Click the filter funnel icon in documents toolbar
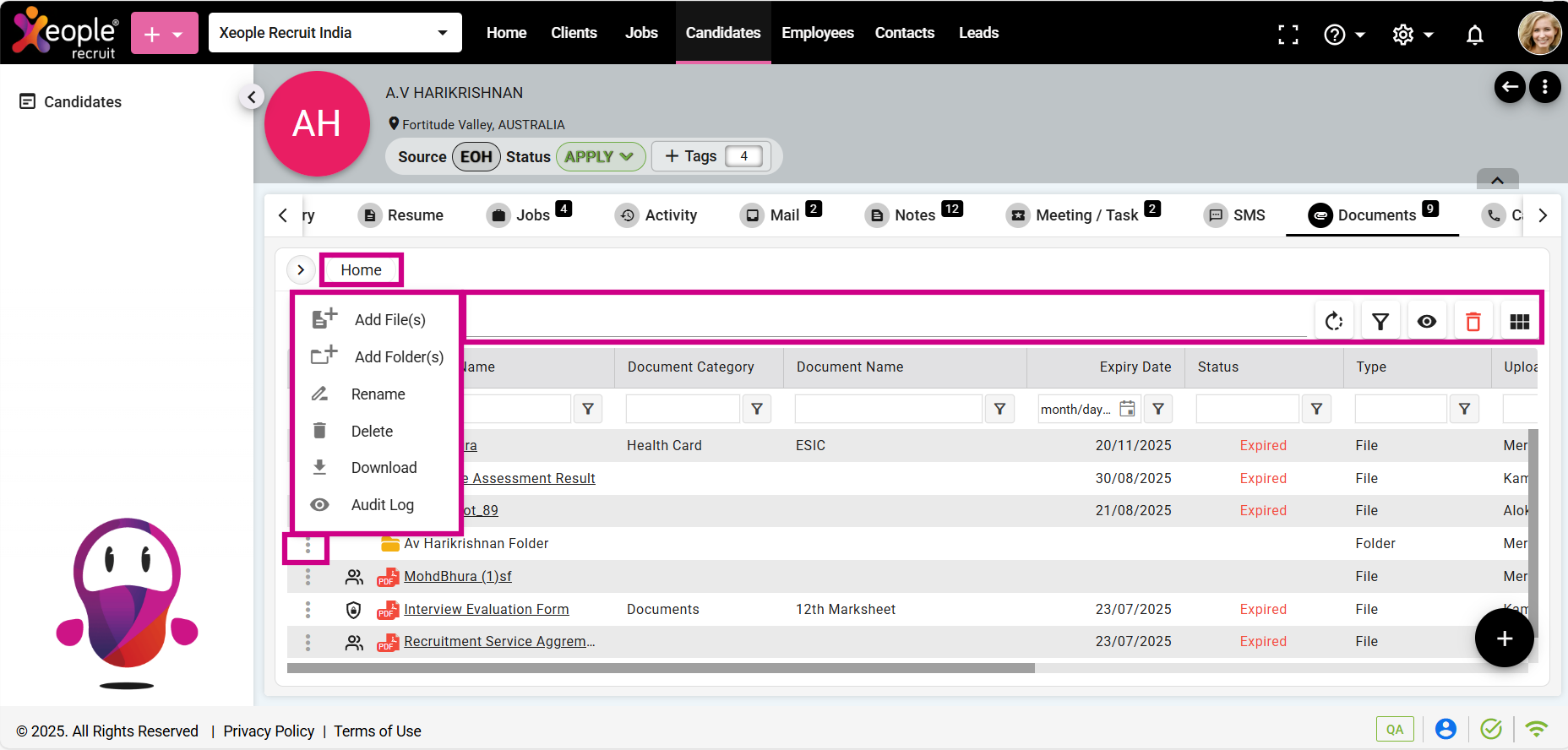 (1380, 322)
